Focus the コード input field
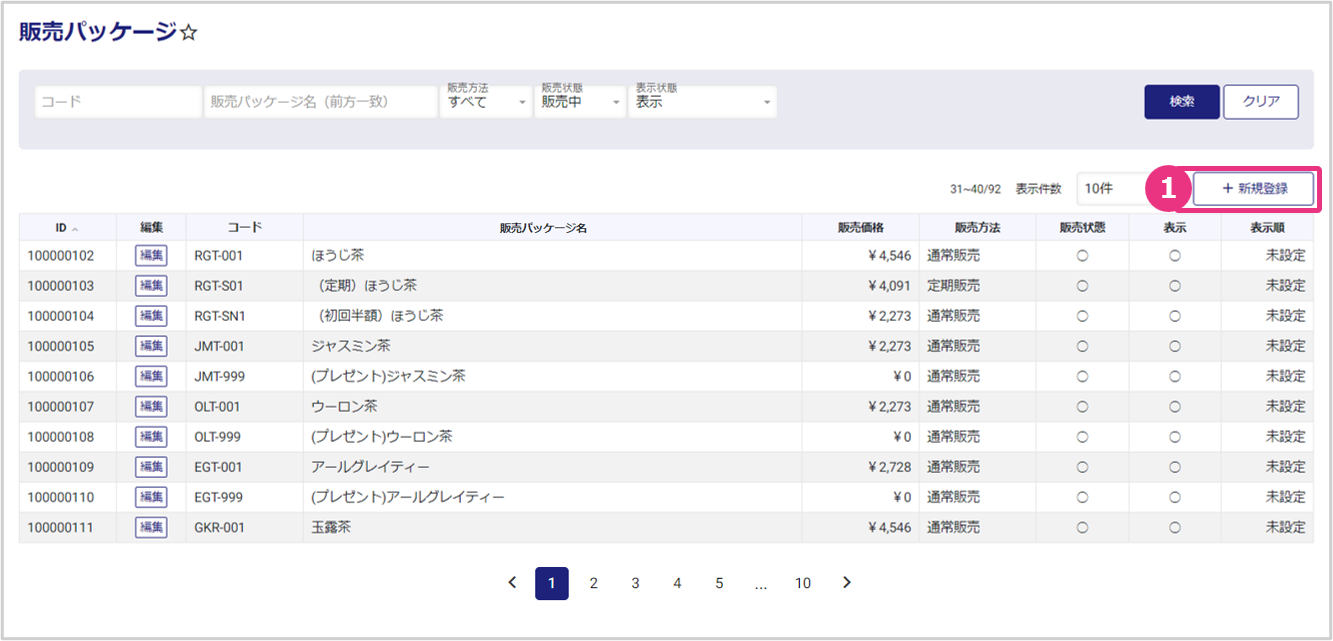This screenshot has height=641, width=1333. tap(118, 102)
